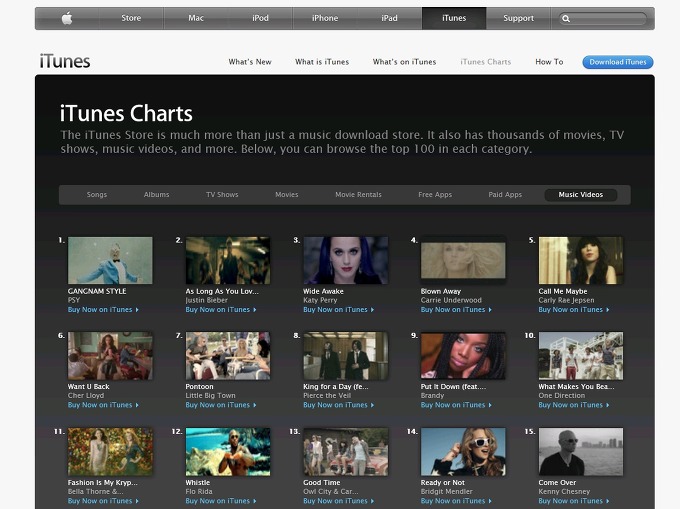Open the What's New link
The image size is (680, 509).
click(x=250, y=62)
